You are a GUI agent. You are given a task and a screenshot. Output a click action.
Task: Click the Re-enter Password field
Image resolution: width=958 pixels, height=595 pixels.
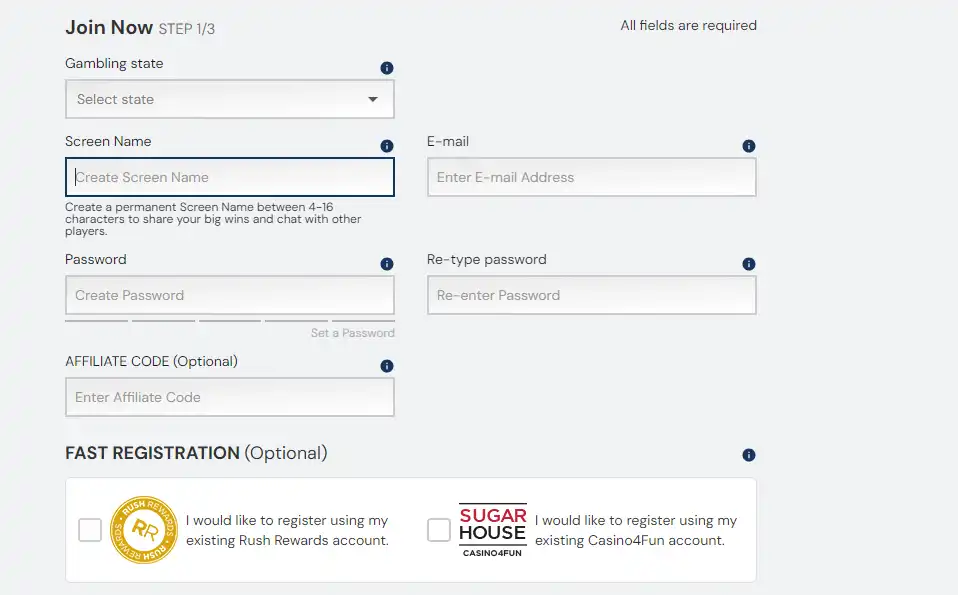(x=591, y=295)
